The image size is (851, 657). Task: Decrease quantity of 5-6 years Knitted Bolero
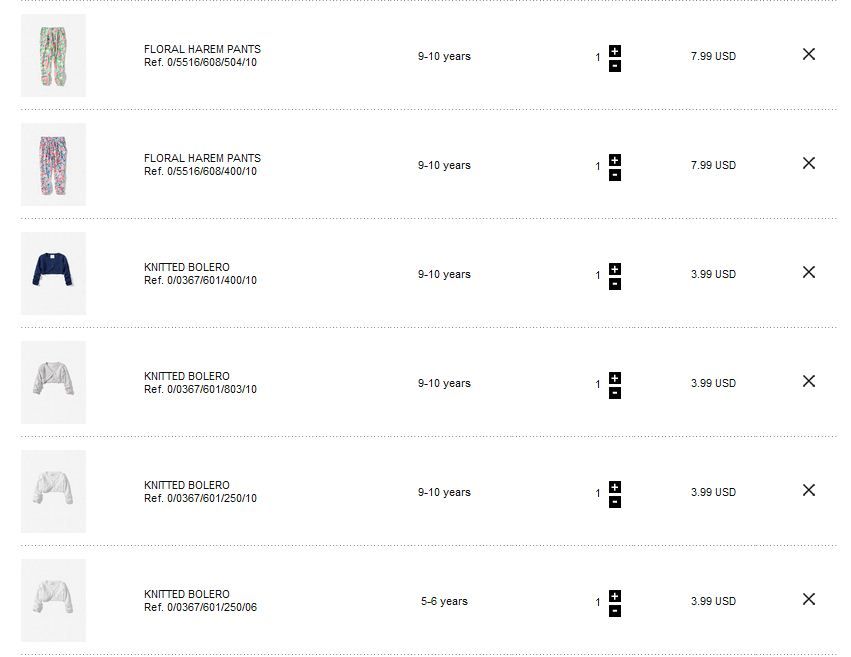coord(615,611)
